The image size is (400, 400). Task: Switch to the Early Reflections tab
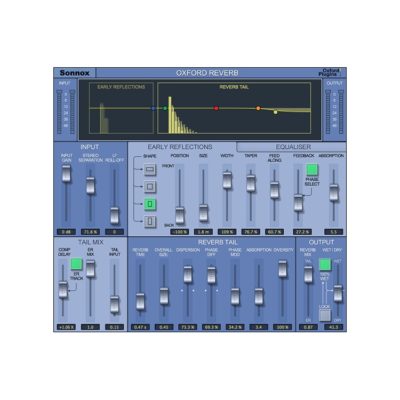pos(180,147)
